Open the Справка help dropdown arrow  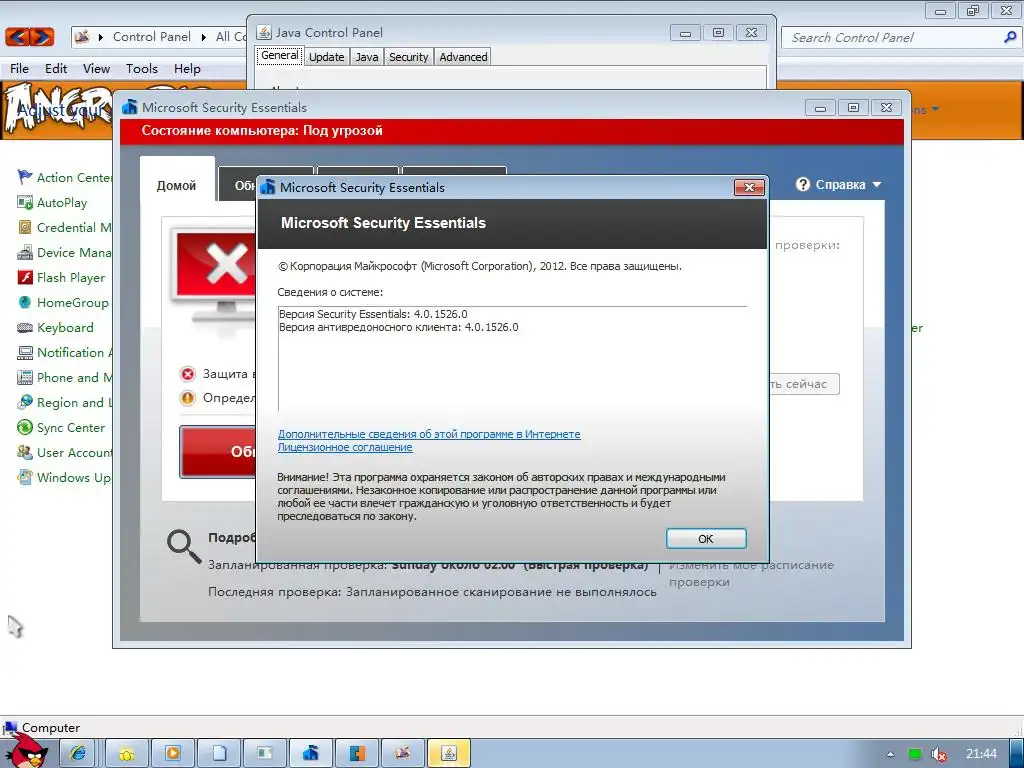coord(877,185)
